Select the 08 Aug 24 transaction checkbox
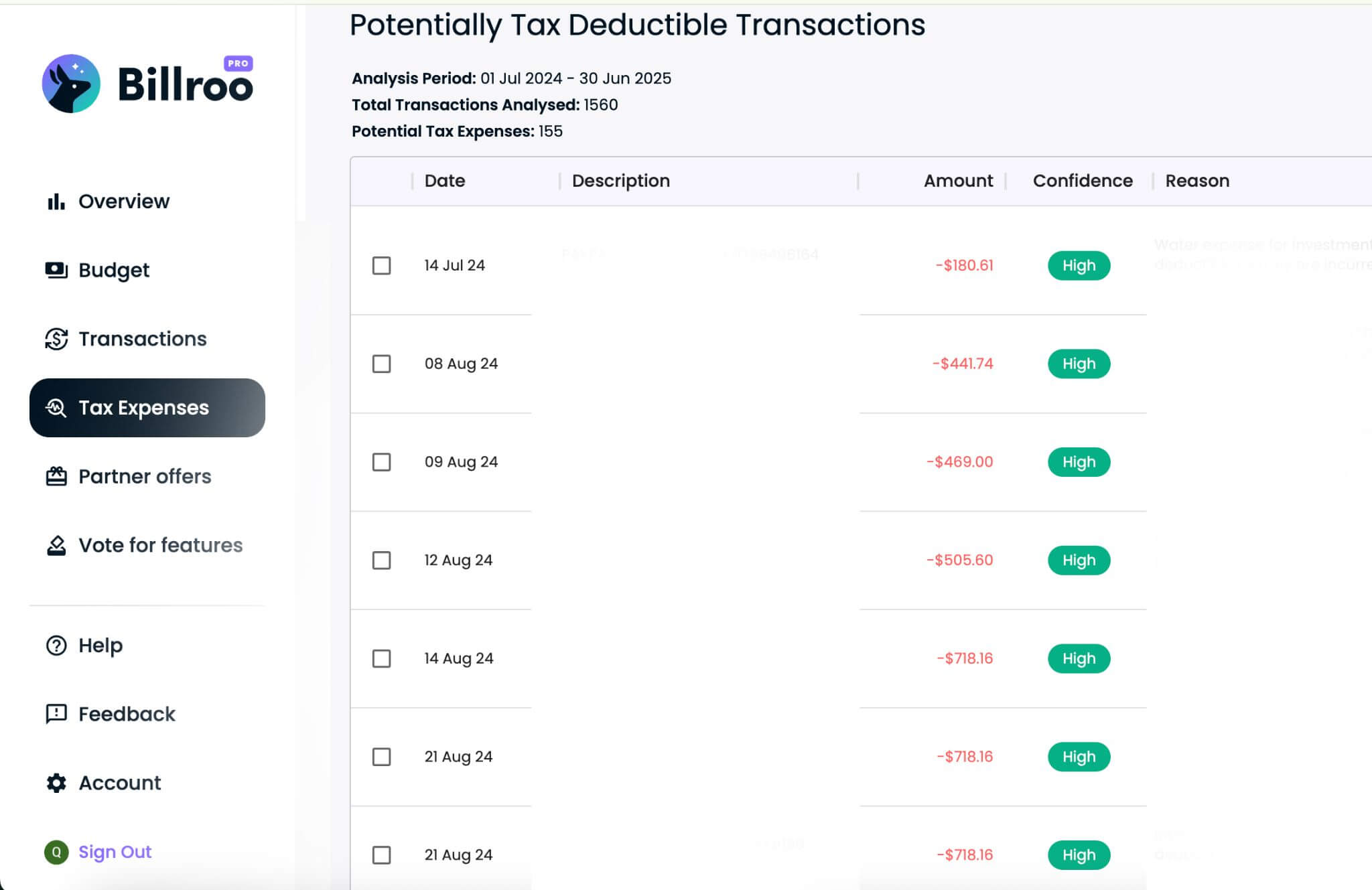Screen dimensions: 1372x890 [381, 364]
